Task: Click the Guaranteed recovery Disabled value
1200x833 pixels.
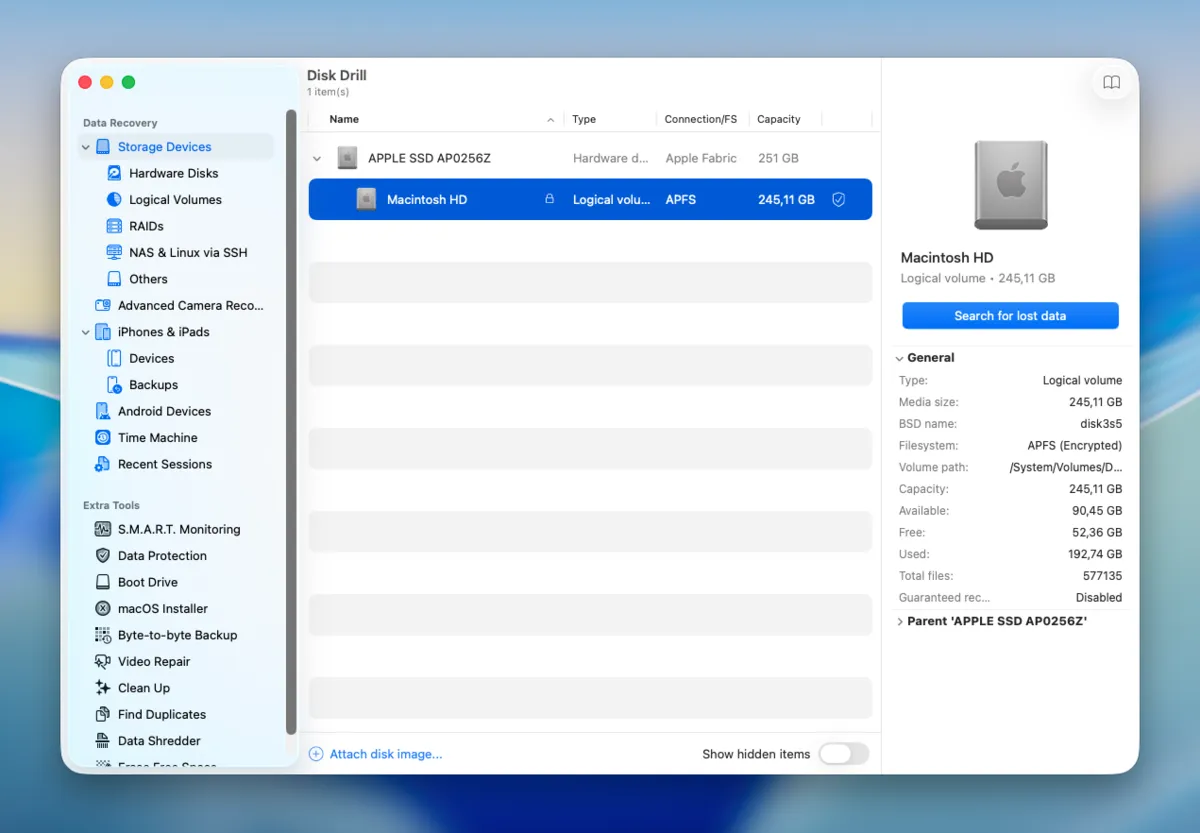Action: pyautogui.click(x=1099, y=598)
